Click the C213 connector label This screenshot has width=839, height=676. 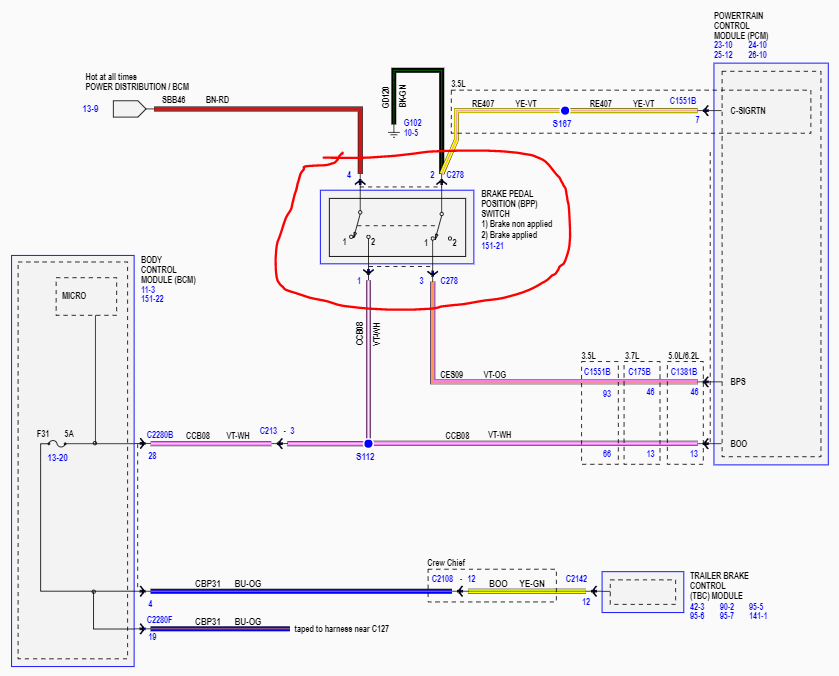click(x=269, y=431)
